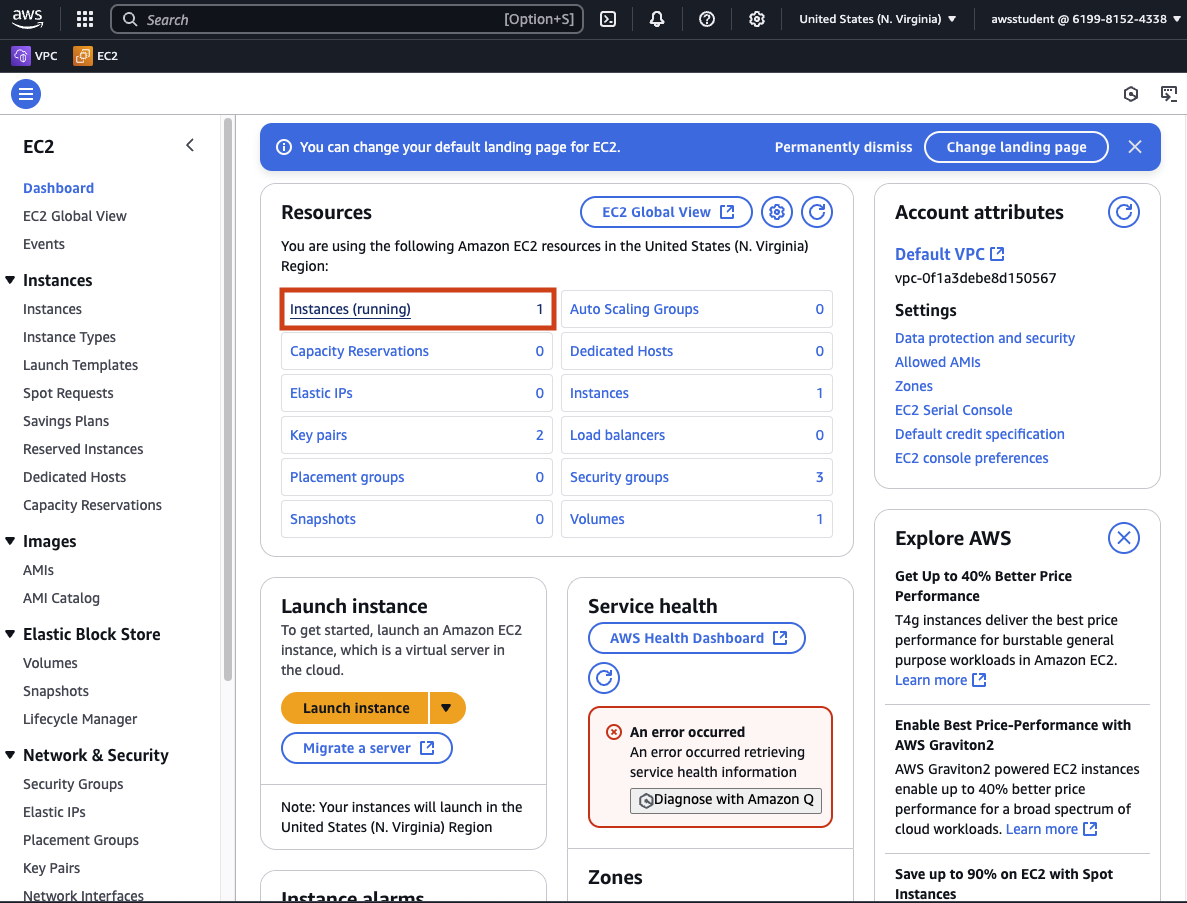This screenshot has width=1187, height=903.
Task: Open the Instances (running) resource link
Action: pos(350,309)
